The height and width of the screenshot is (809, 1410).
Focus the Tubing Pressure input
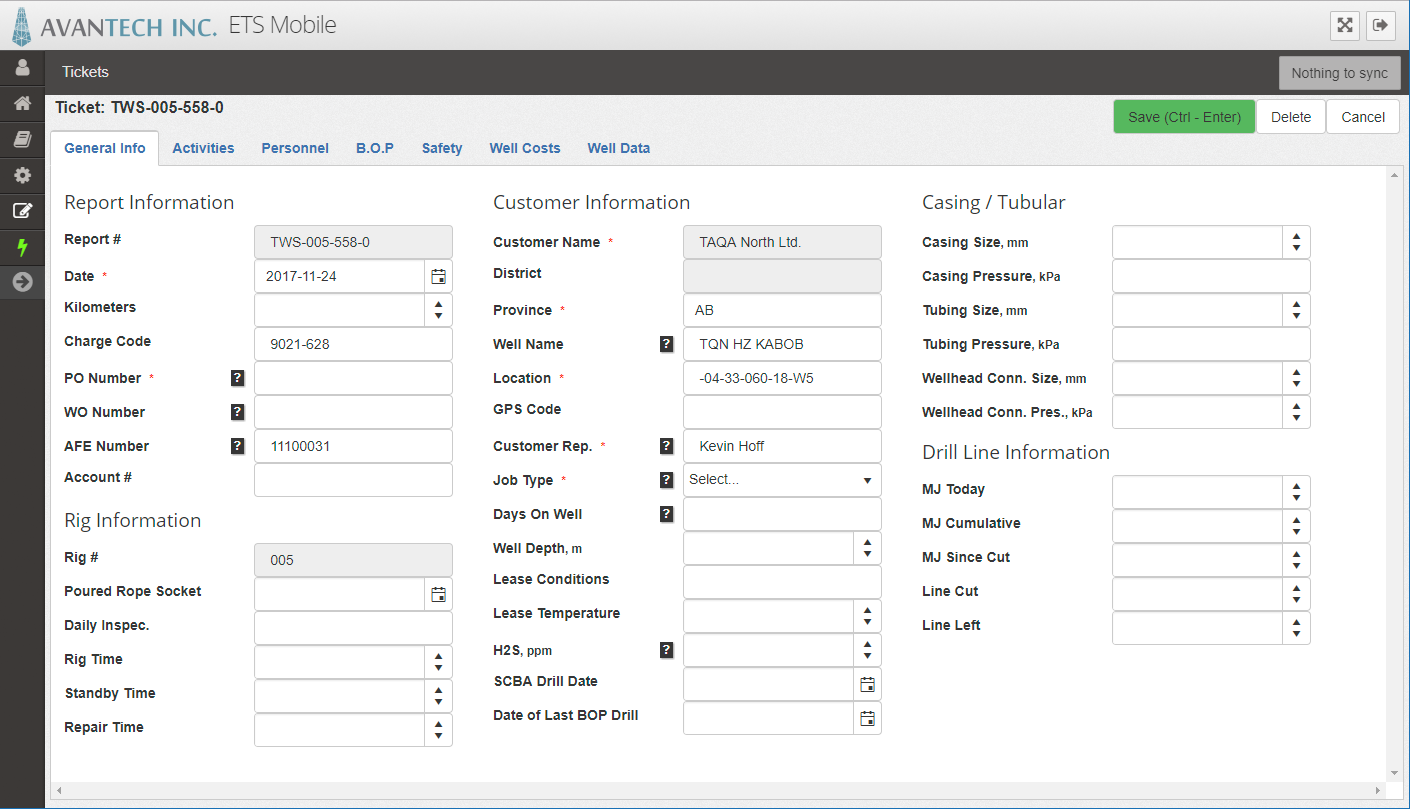tap(1211, 344)
